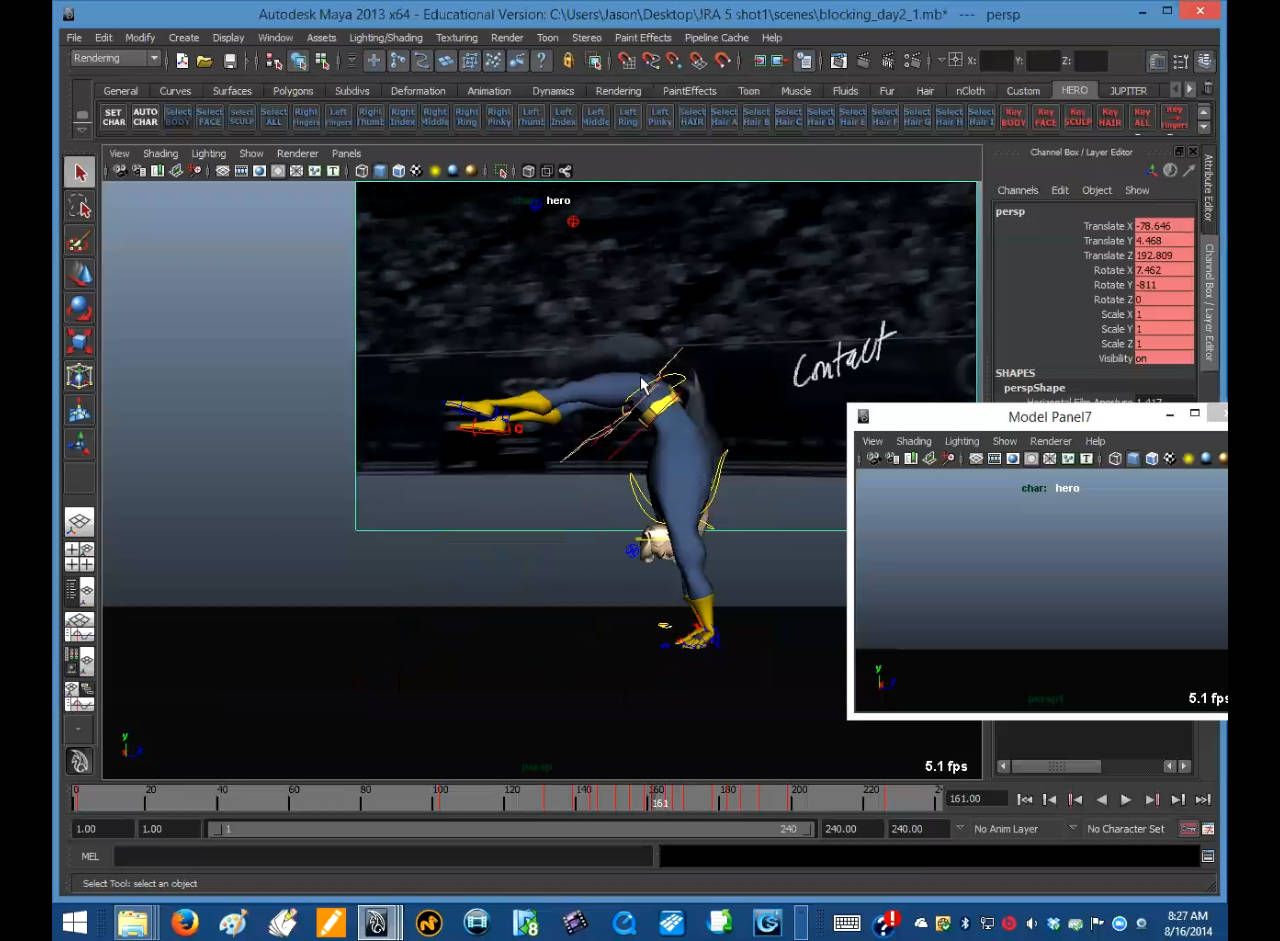Viewport: 1280px width, 941px height.
Task: Select the arrow Select tool in the toolbox
Action: [80, 173]
